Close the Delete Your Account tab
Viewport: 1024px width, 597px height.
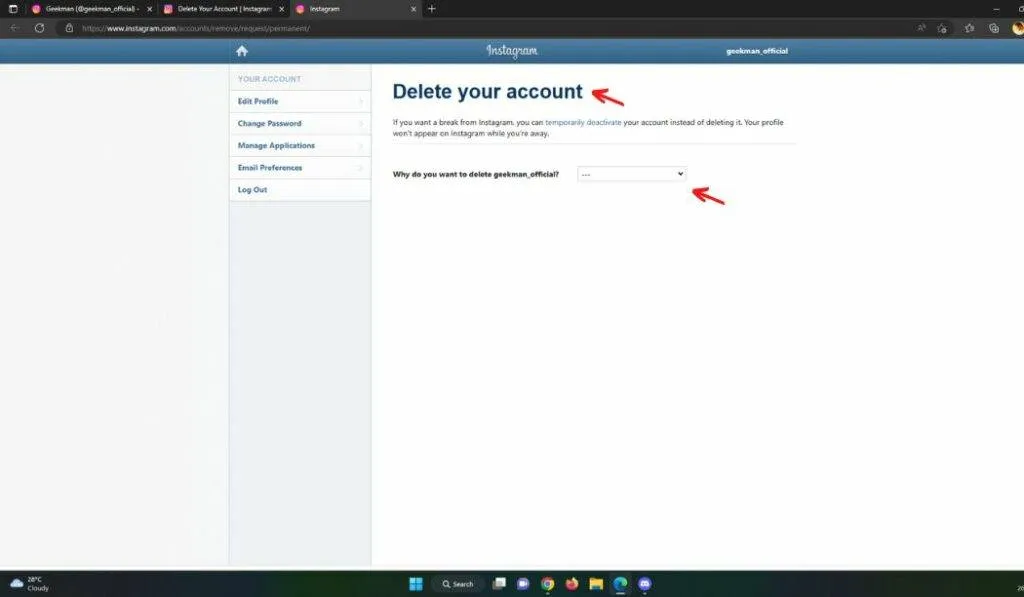(x=281, y=9)
